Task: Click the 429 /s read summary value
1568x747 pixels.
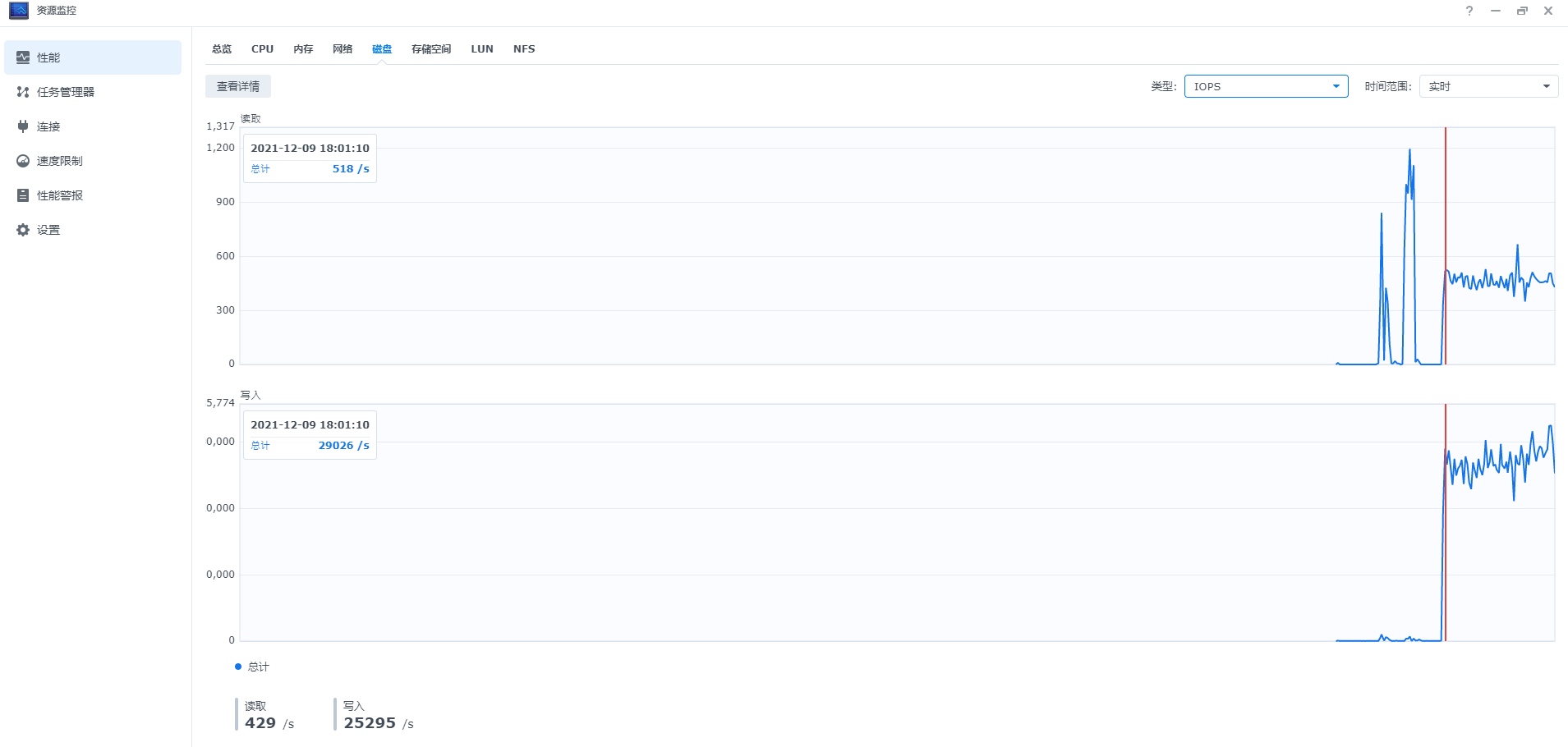Action: (269, 723)
